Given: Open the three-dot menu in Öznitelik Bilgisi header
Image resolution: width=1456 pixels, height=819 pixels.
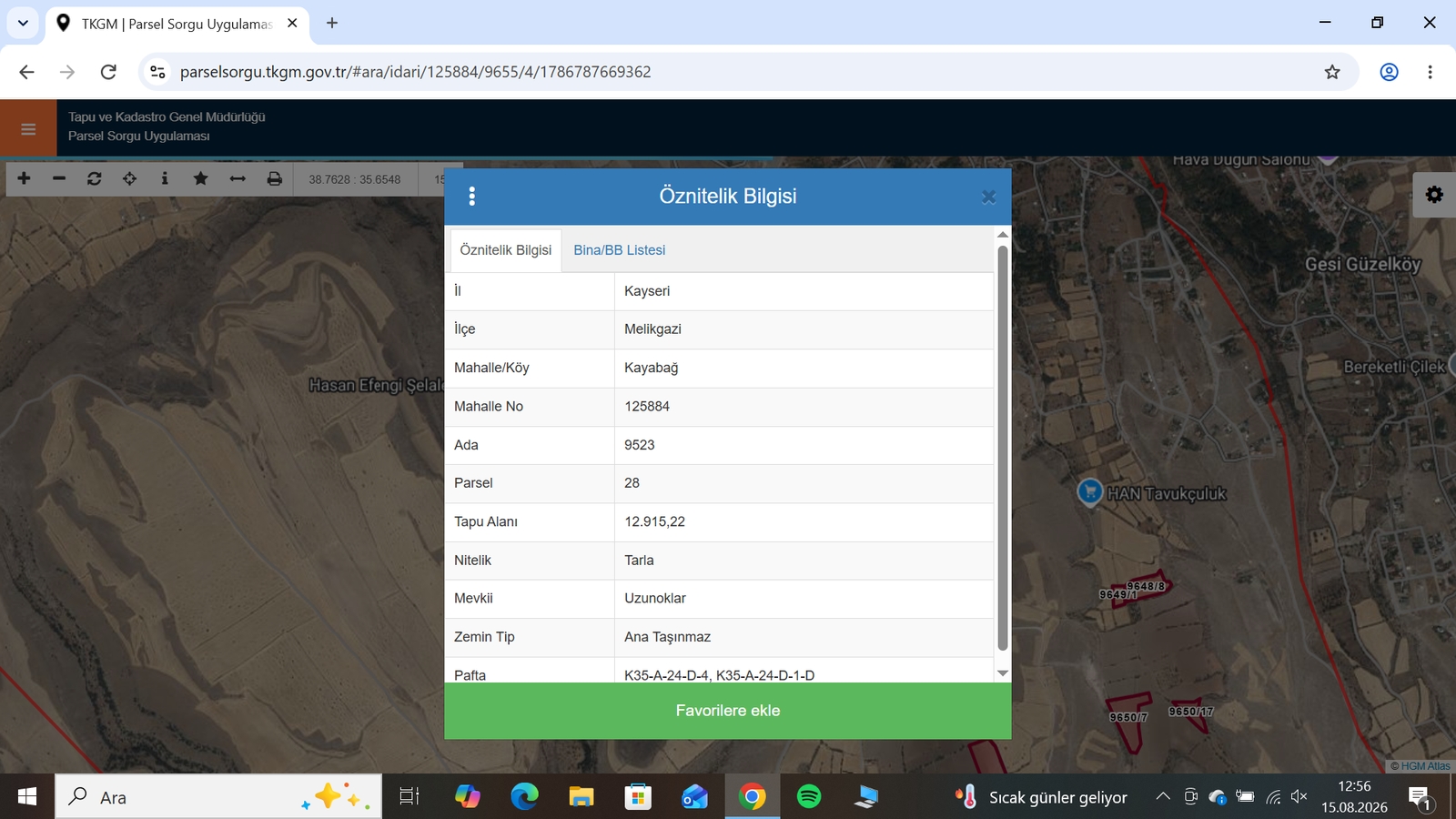Looking at the screenshot, I should click(x=471, y=196).
